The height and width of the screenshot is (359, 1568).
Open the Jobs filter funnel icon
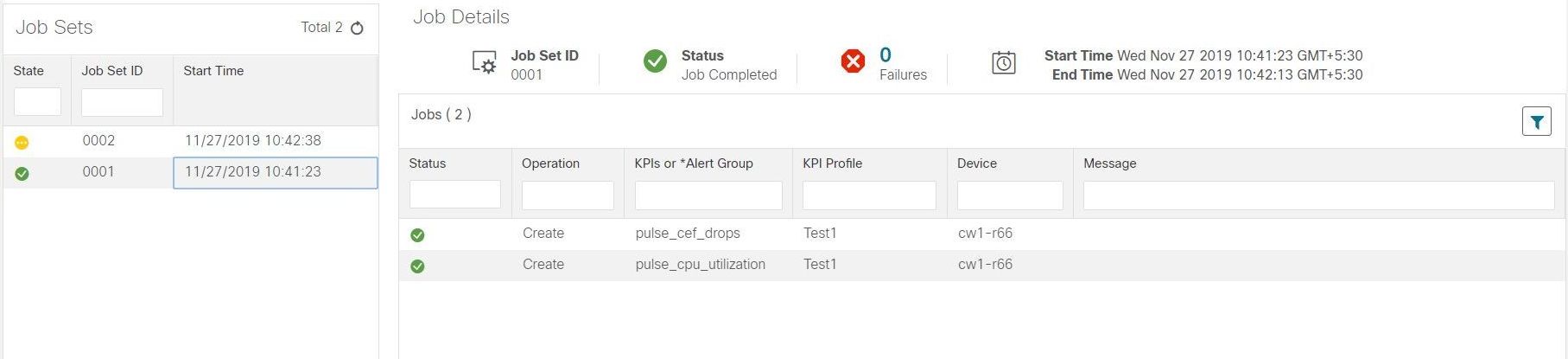1536,122
